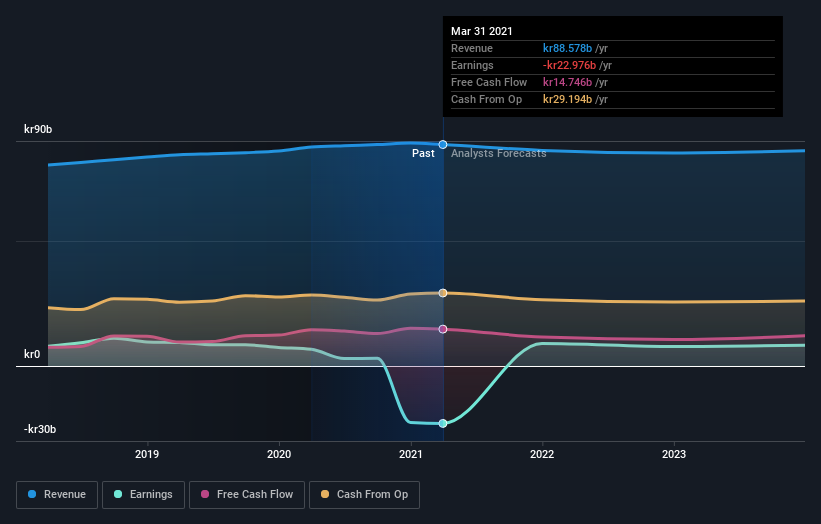Image resolution: width=821 pixels, height=524 pixels.
Task: Click the -kr22.976b earnings value
Action: click(569, 65)
